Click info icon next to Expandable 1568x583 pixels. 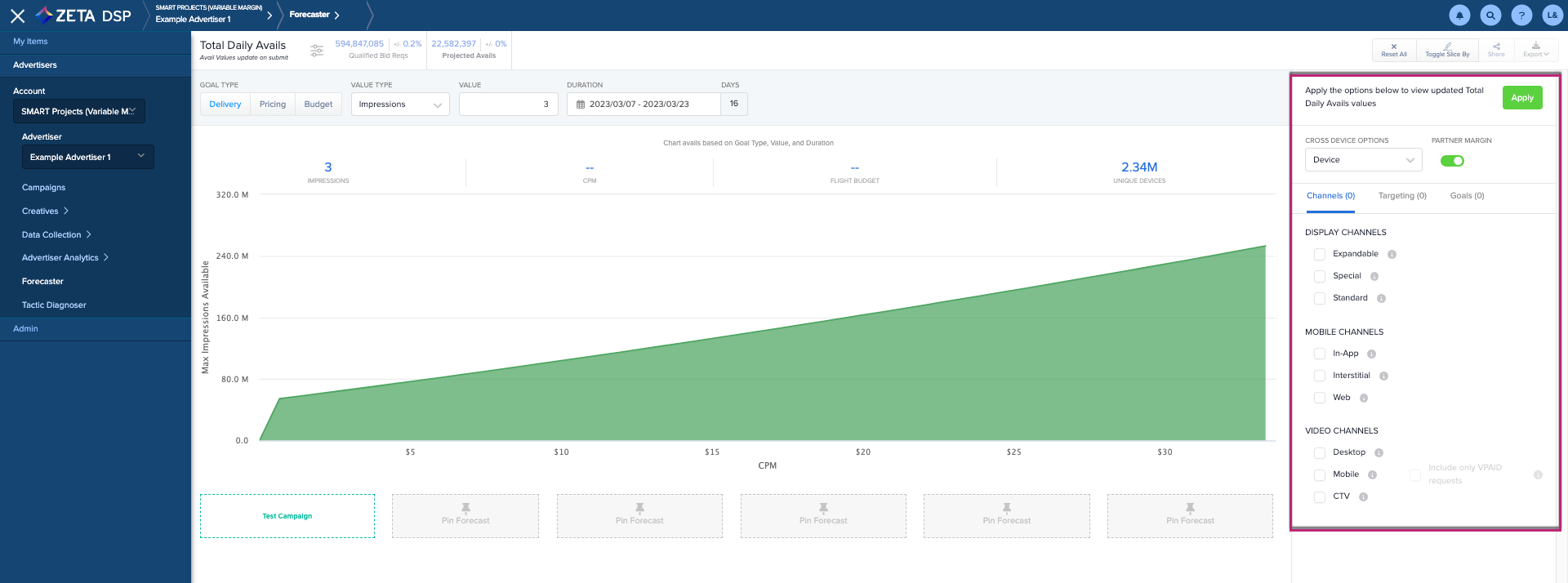pyautogui.click(x=1392, y=255)
